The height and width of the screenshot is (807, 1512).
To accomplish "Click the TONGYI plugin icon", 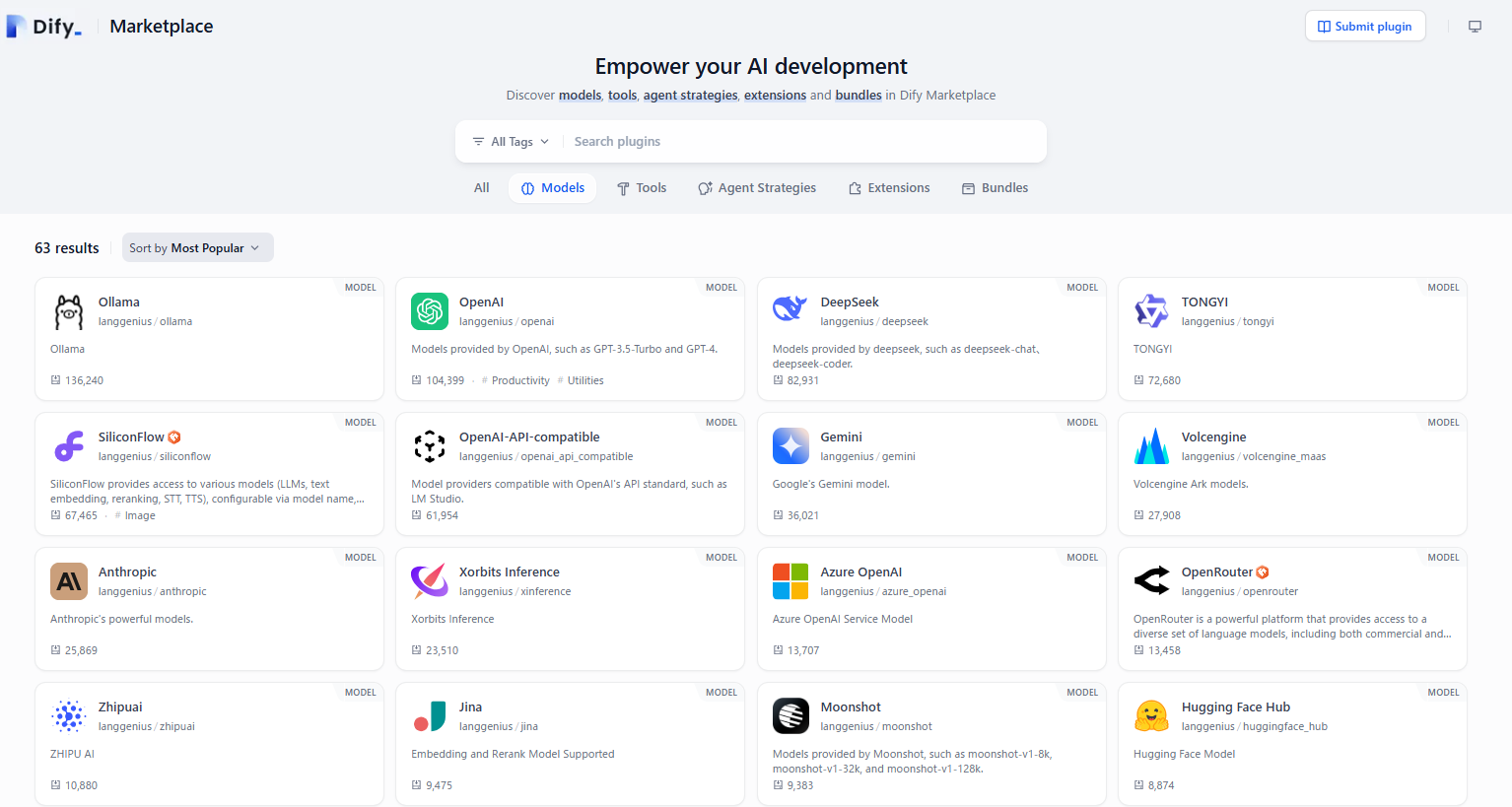I will [1151, 311].
